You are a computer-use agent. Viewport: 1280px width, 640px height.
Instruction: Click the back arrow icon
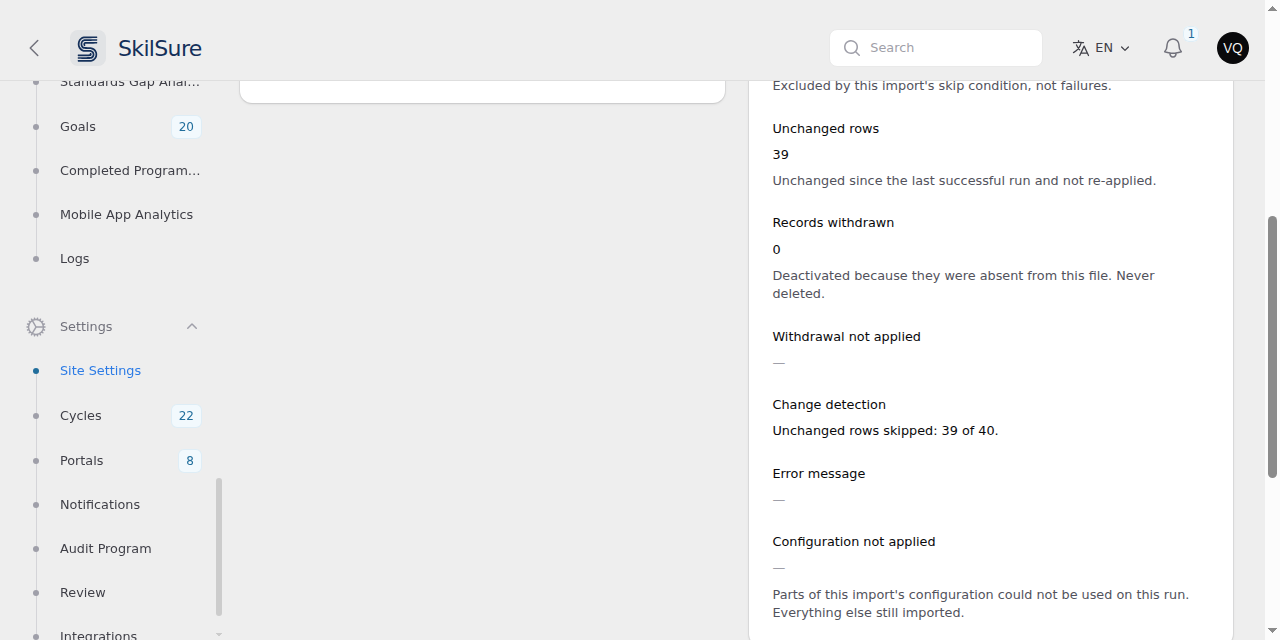click(34, 48)
